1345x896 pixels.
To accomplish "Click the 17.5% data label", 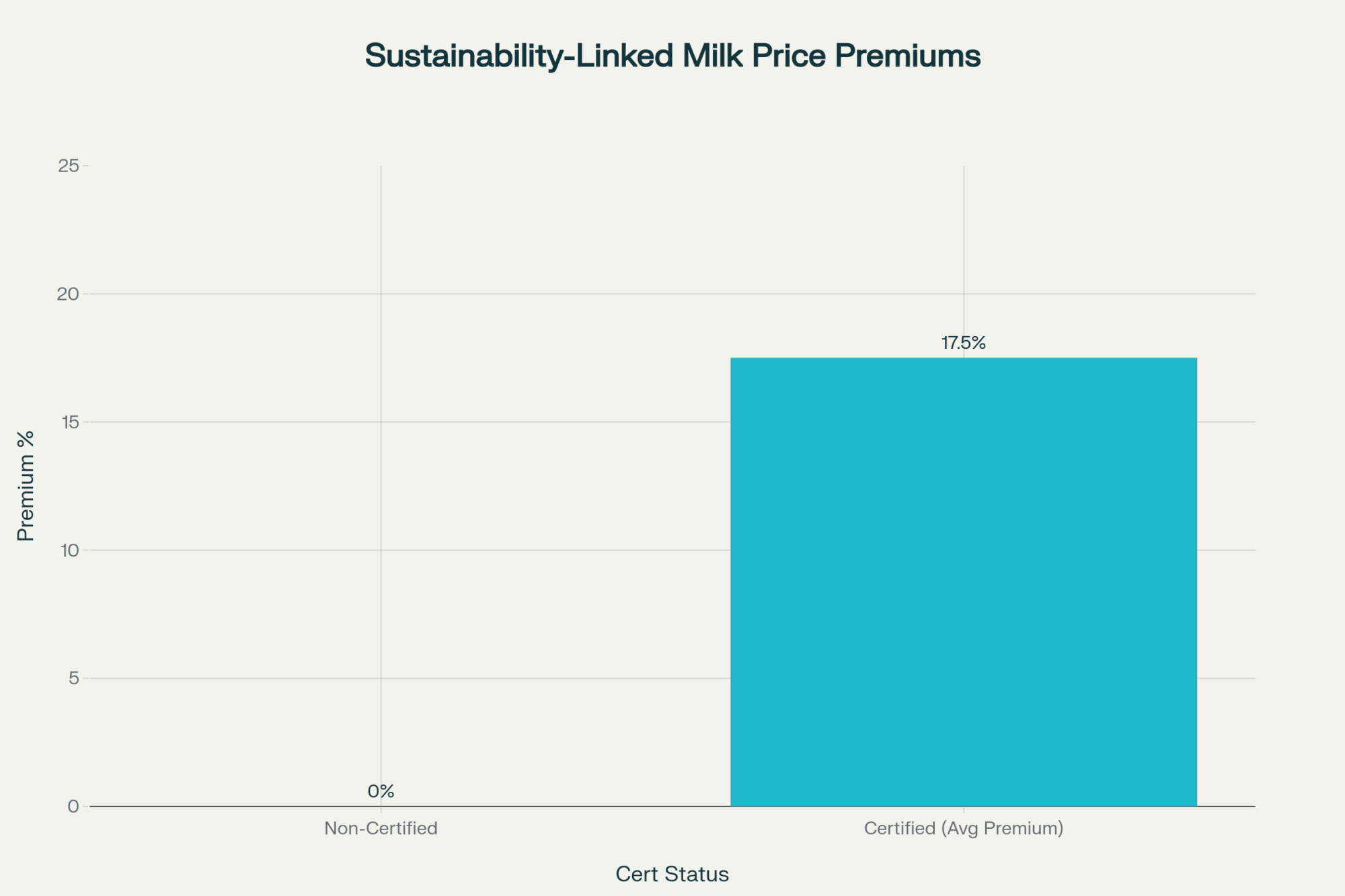I will click(963, 343).
